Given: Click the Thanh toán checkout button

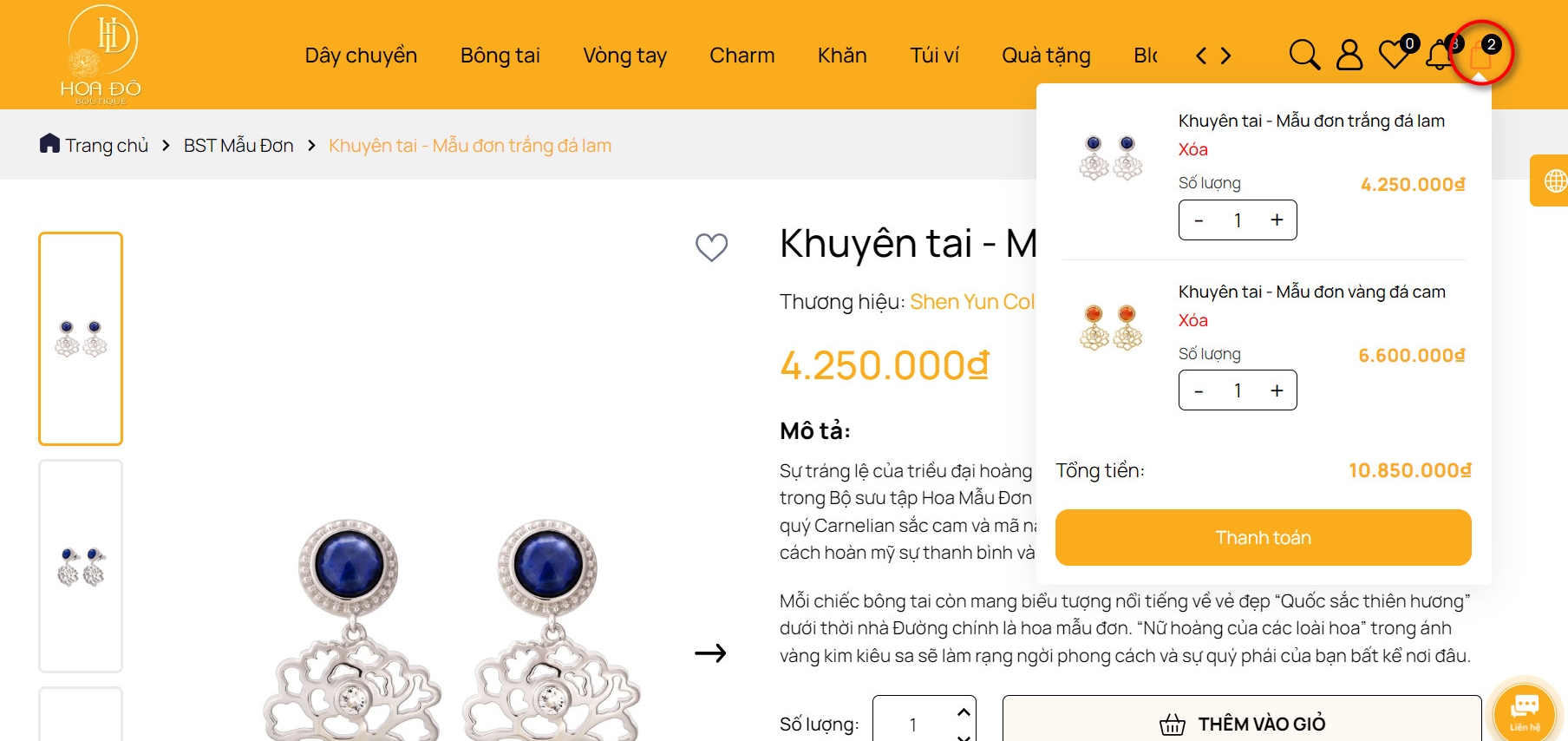Looking at the screenshot, I should (x=1263, y=537).
